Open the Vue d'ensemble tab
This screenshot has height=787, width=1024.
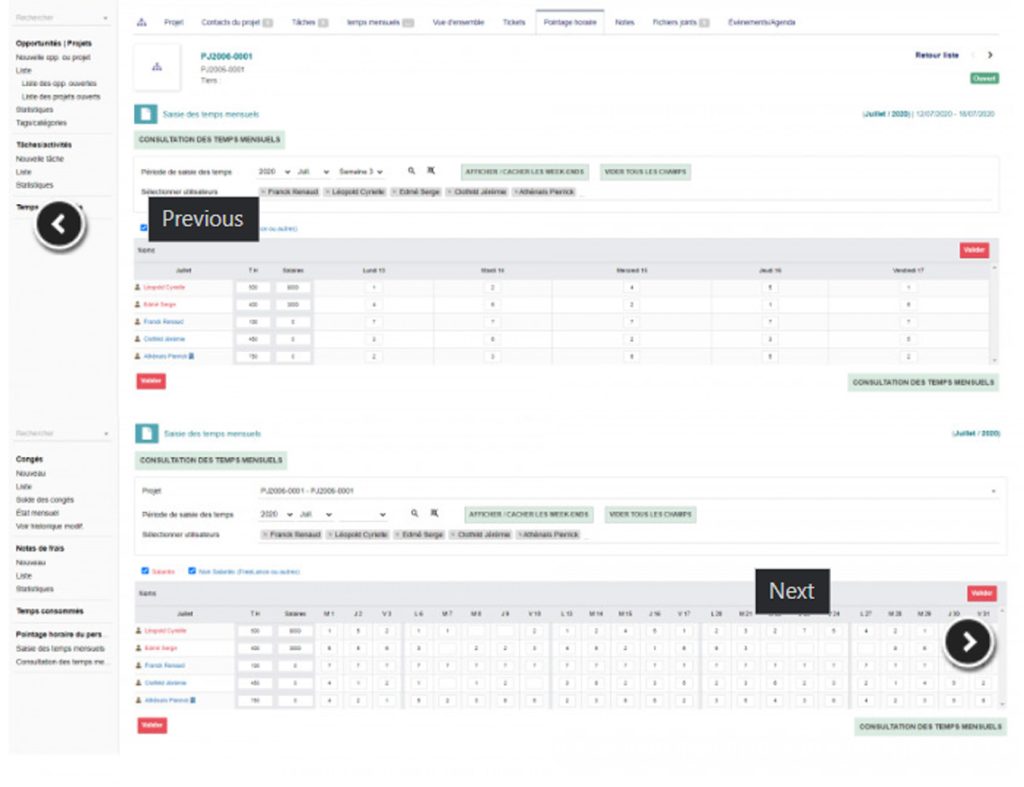[458, 22]
